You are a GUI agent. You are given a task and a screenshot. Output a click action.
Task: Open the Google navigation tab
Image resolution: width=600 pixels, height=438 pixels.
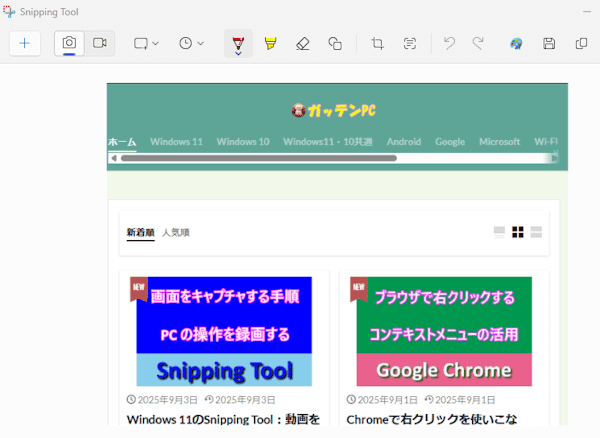tap(450, 142)
